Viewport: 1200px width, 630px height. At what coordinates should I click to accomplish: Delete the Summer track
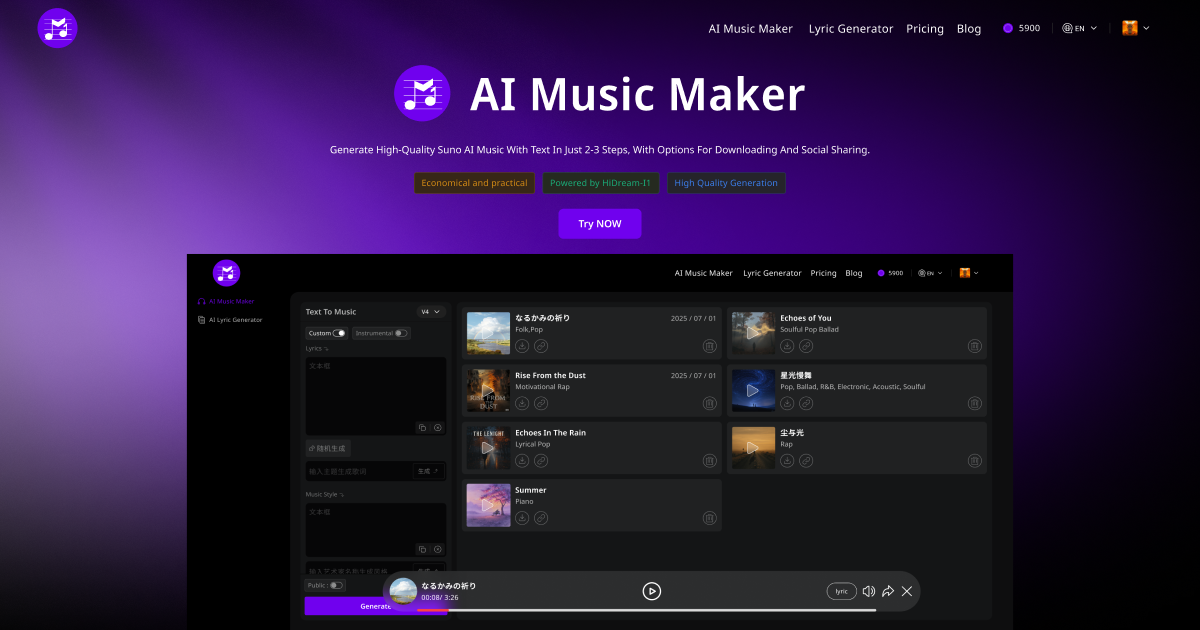(x=709, y=518)
